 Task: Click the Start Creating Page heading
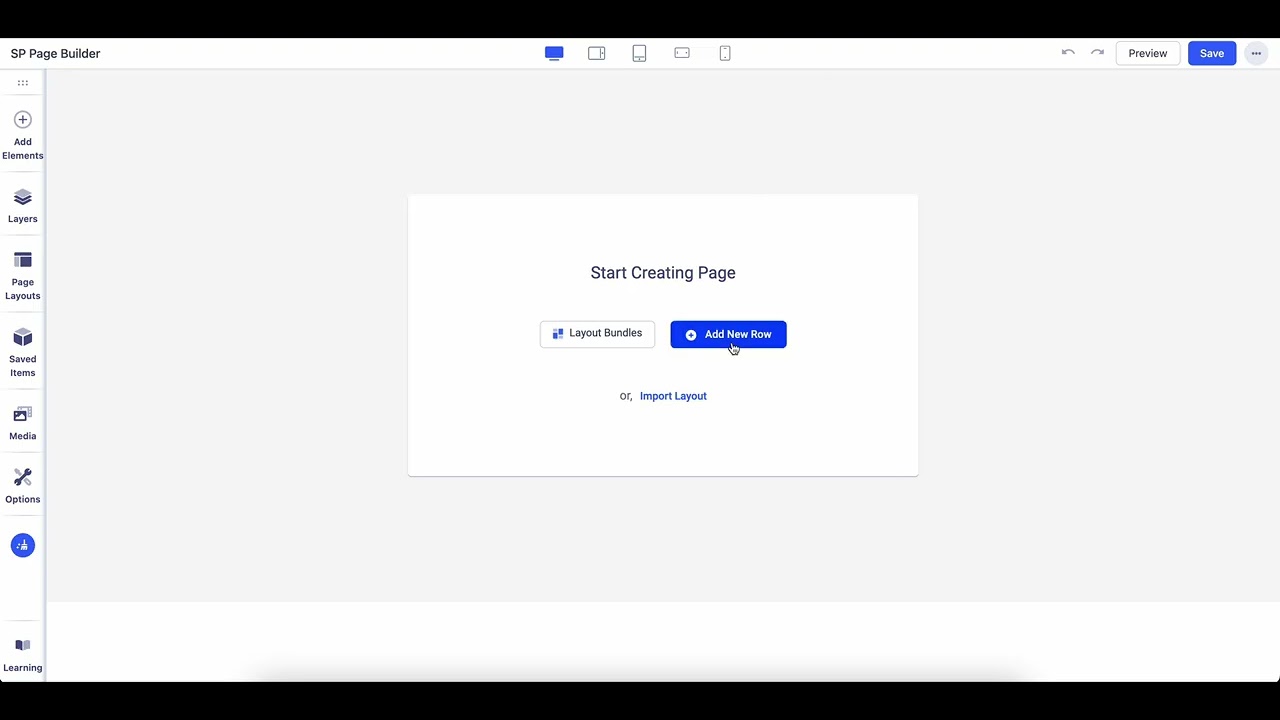point(663,273)
